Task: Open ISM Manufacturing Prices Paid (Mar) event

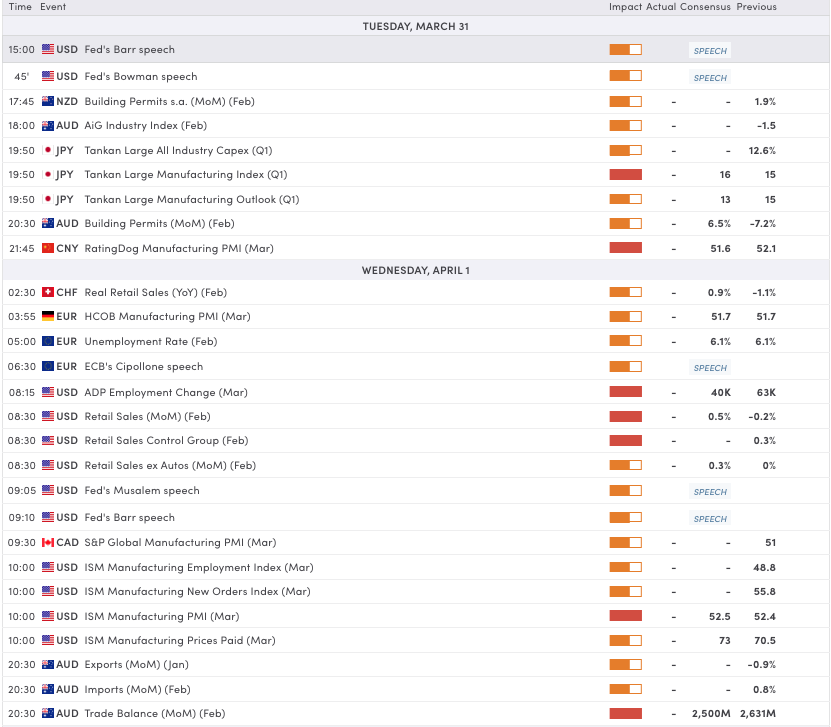Action: coord(180,640)
